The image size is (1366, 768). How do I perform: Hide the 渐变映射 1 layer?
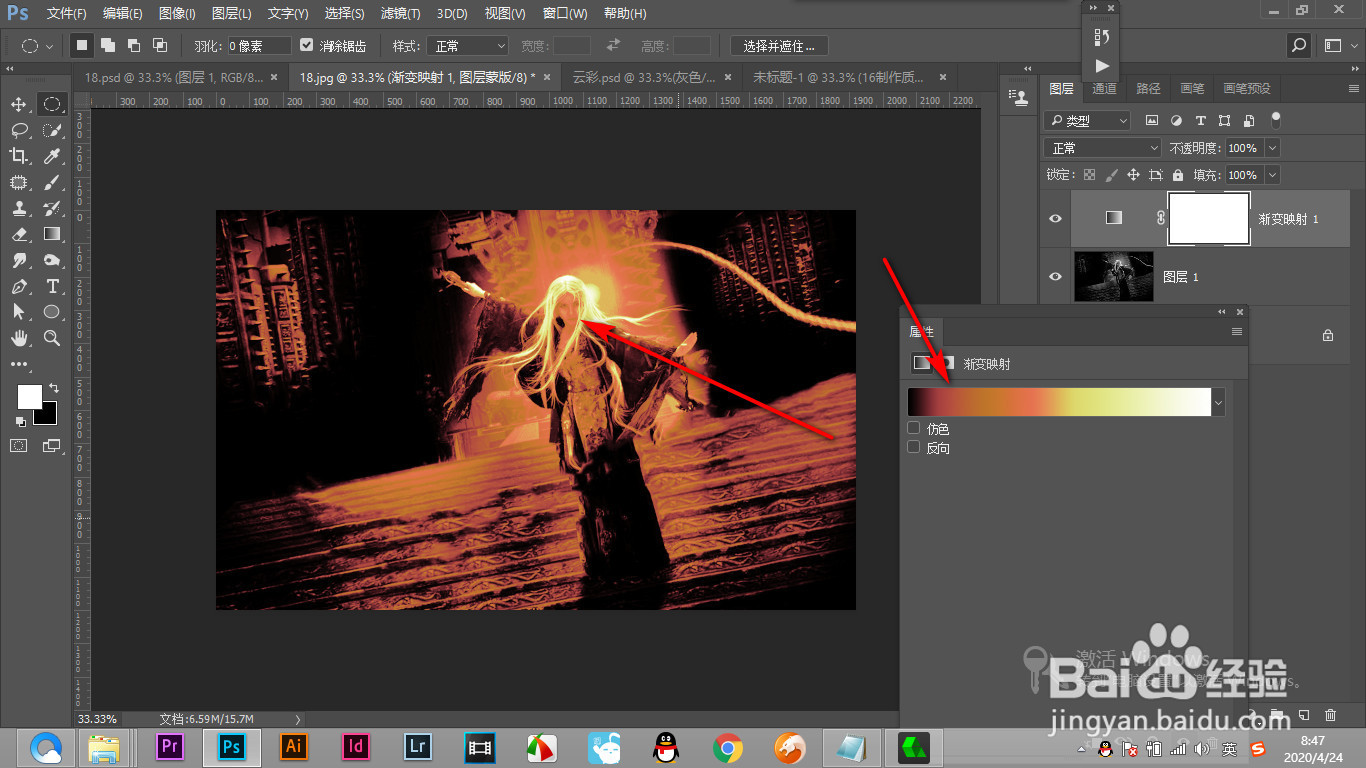pos(1055,218)
